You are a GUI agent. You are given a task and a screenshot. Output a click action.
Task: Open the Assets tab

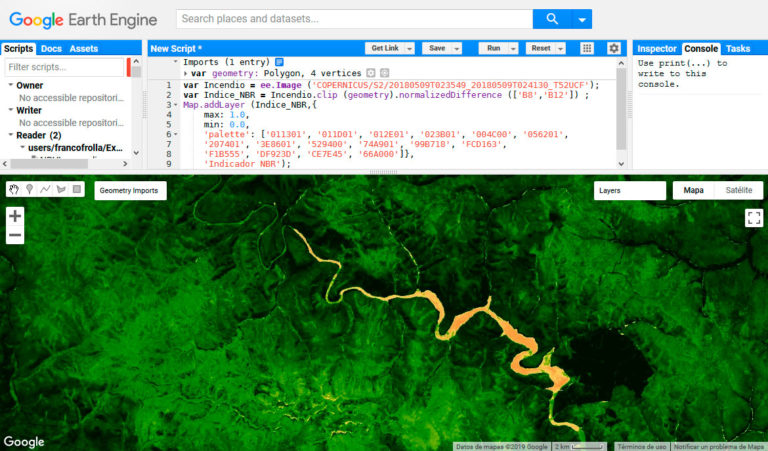tap(84, 48)
